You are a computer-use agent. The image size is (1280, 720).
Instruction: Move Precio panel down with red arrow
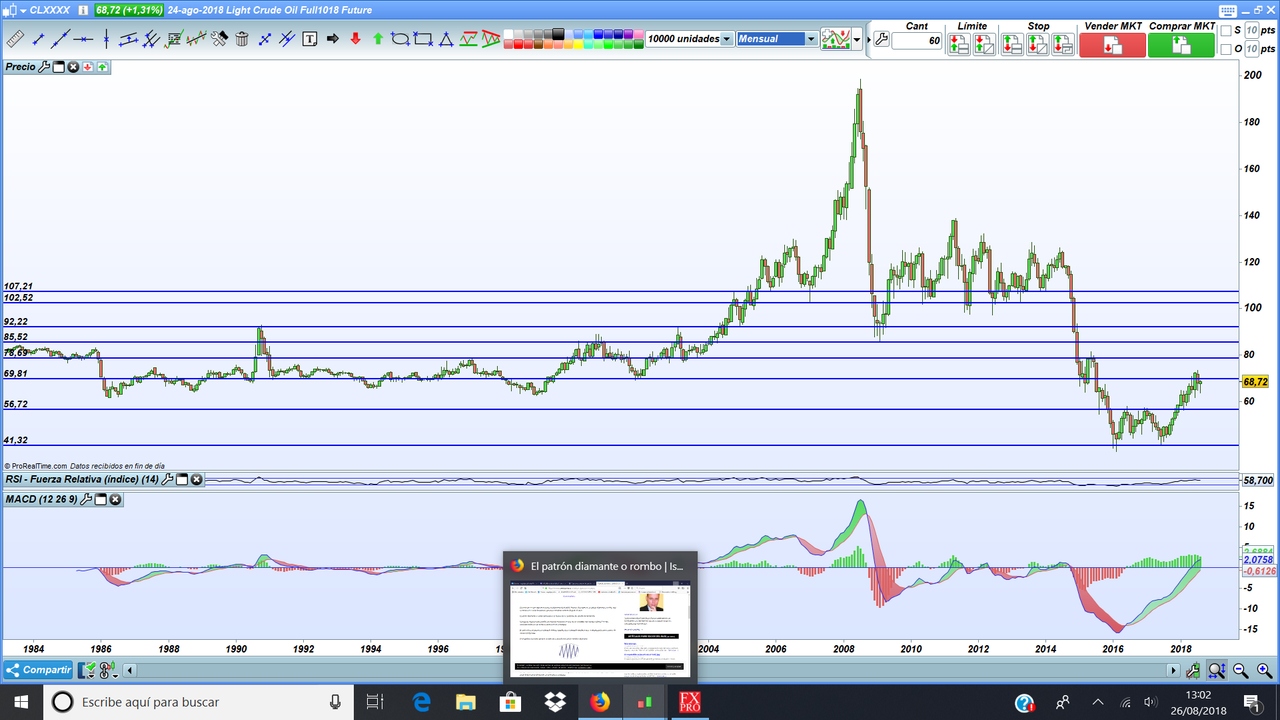click(88, 67)
